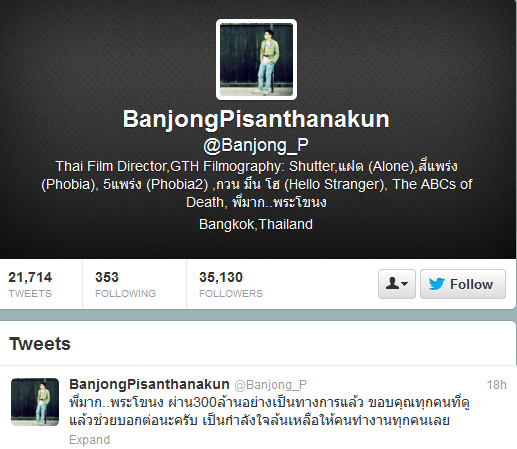Viewport: 517px width, 449px height.
Task: Select the Tweets section heading
Action: tap(40, 344)
